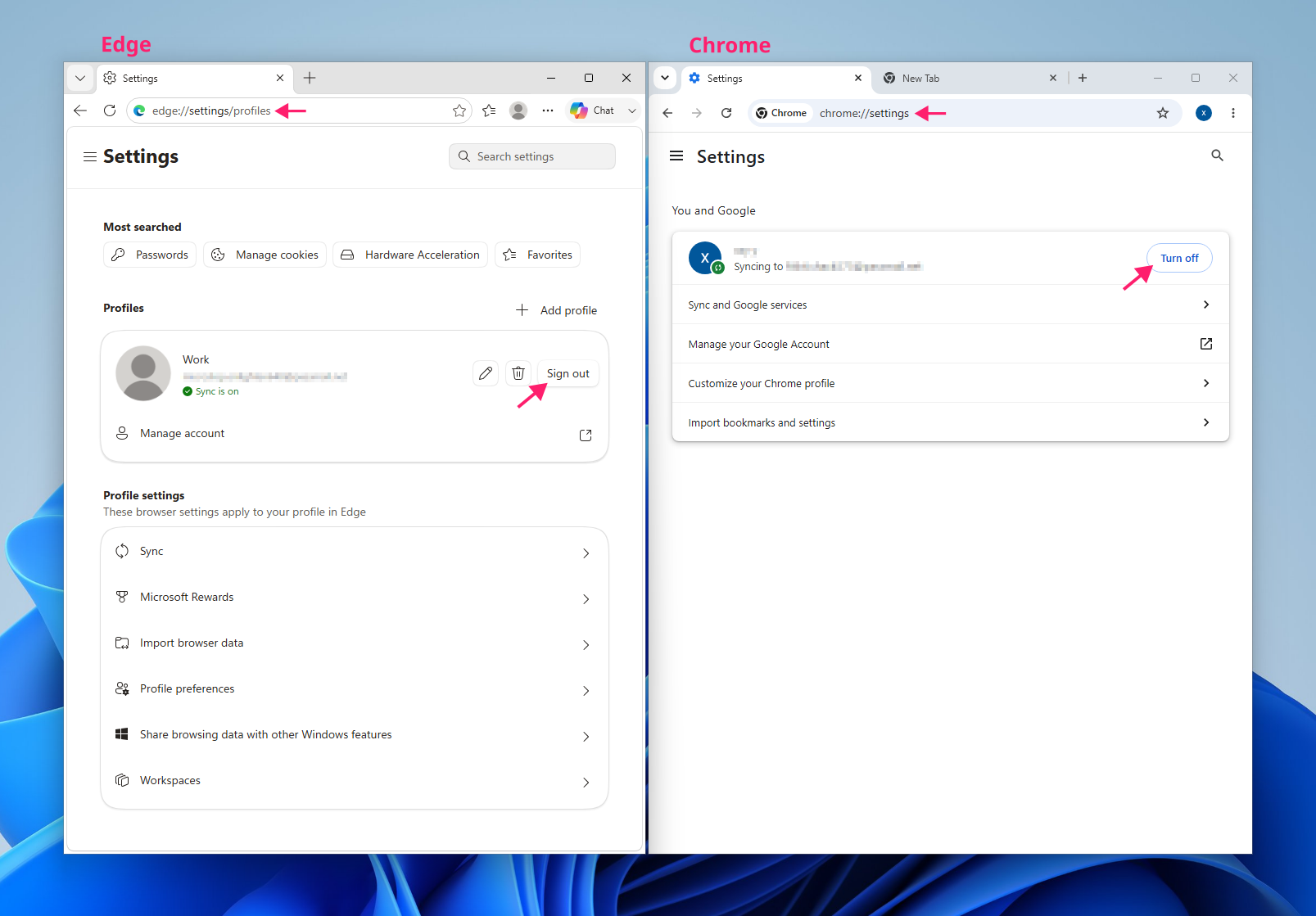Open Customize your Chrome profile
Screen dimensions: 1316x916
tap(950, 383)
